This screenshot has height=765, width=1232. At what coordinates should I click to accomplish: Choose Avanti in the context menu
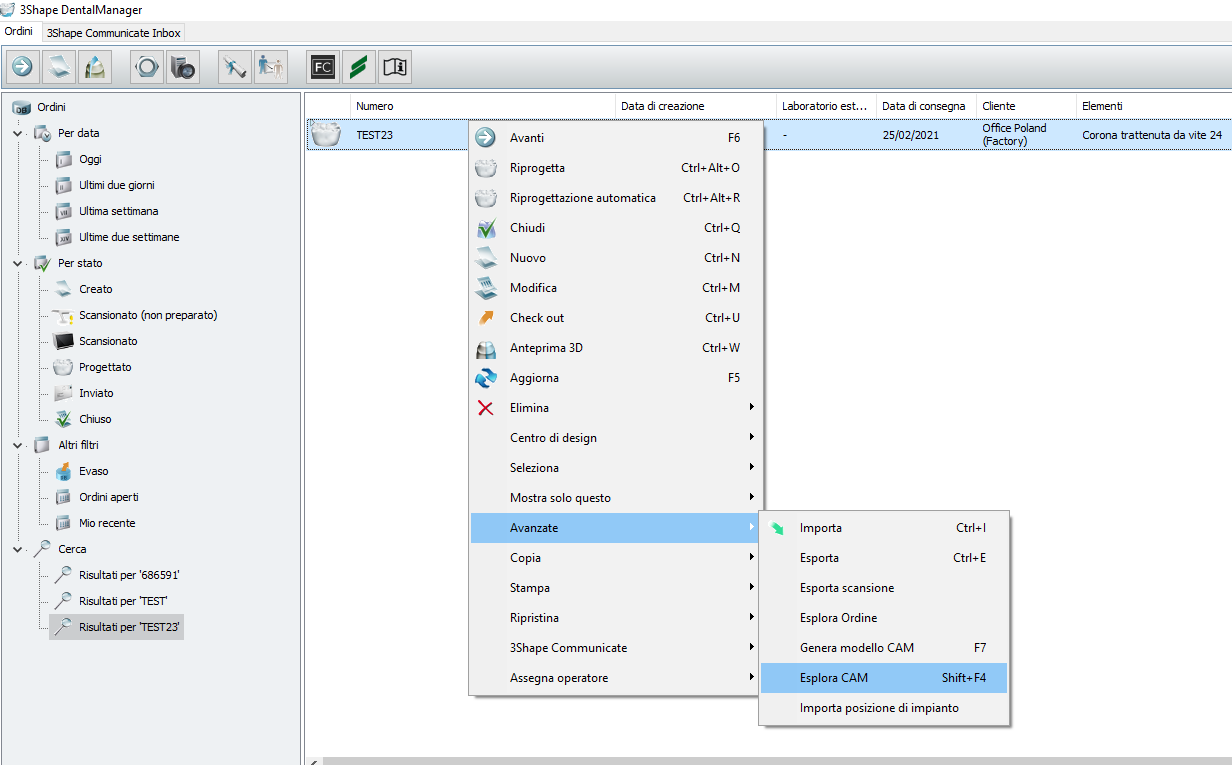tap(616, 138)
